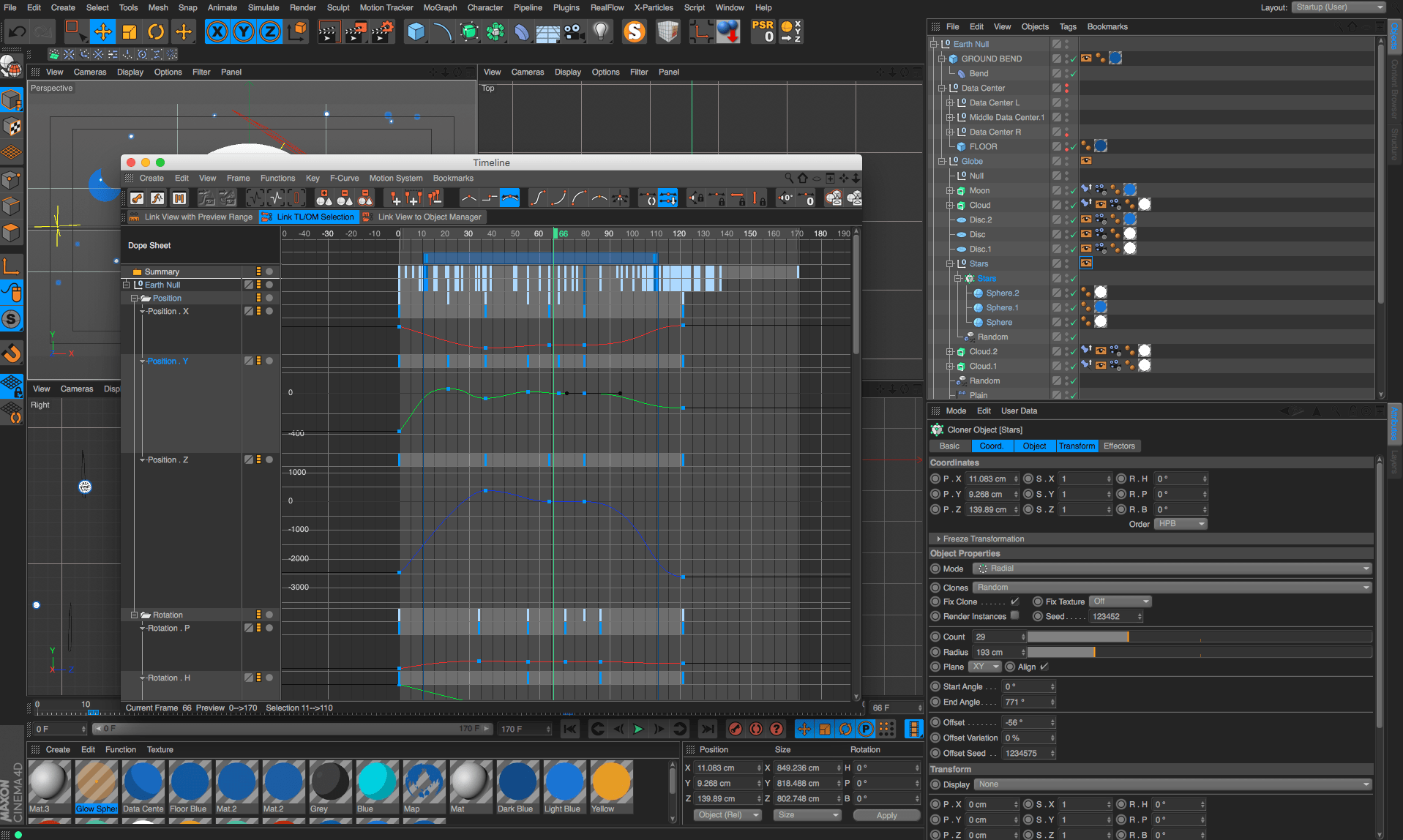1403x840 pixels.
Task: Open the Tags menu in Object Manager
Action: pyautogui.click(x=1068, y=26)
